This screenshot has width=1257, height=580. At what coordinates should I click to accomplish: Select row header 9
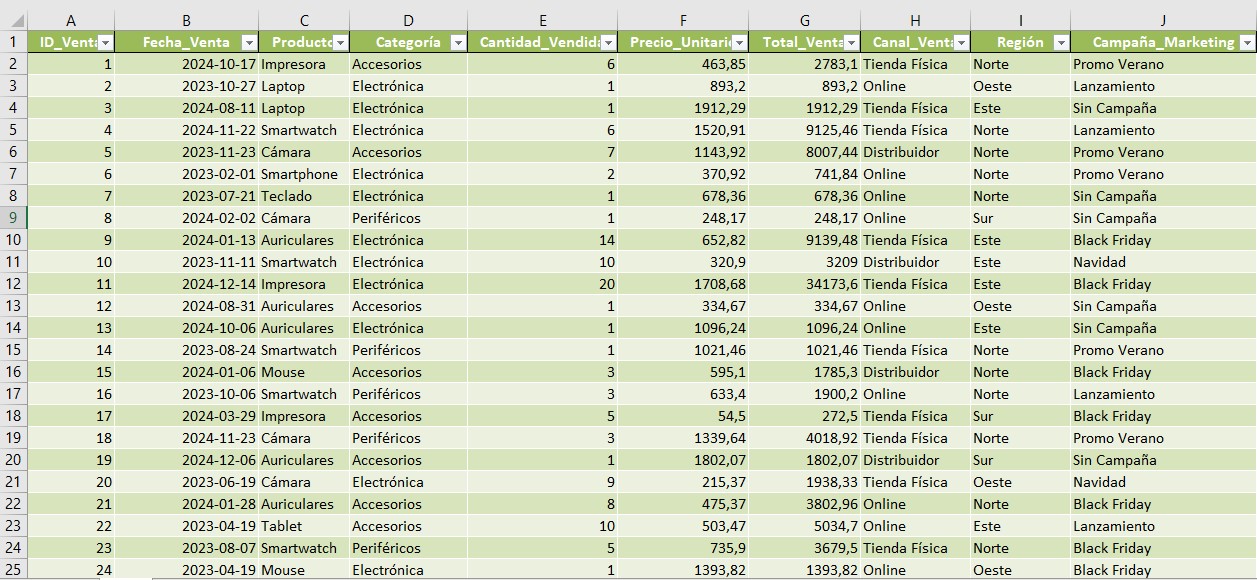tap(13, 218)
